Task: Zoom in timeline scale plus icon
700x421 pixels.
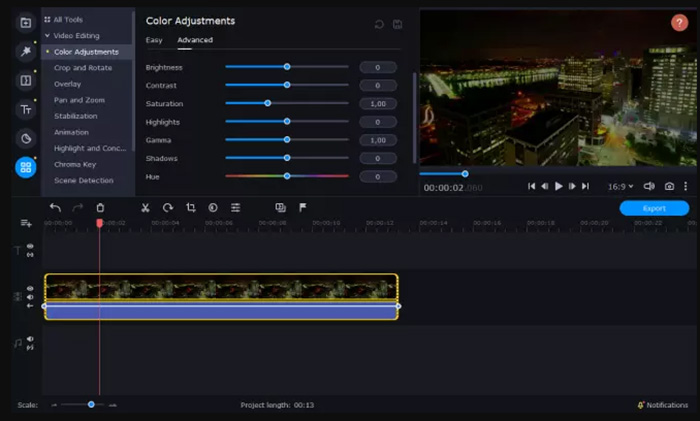Action: (112, 405)
